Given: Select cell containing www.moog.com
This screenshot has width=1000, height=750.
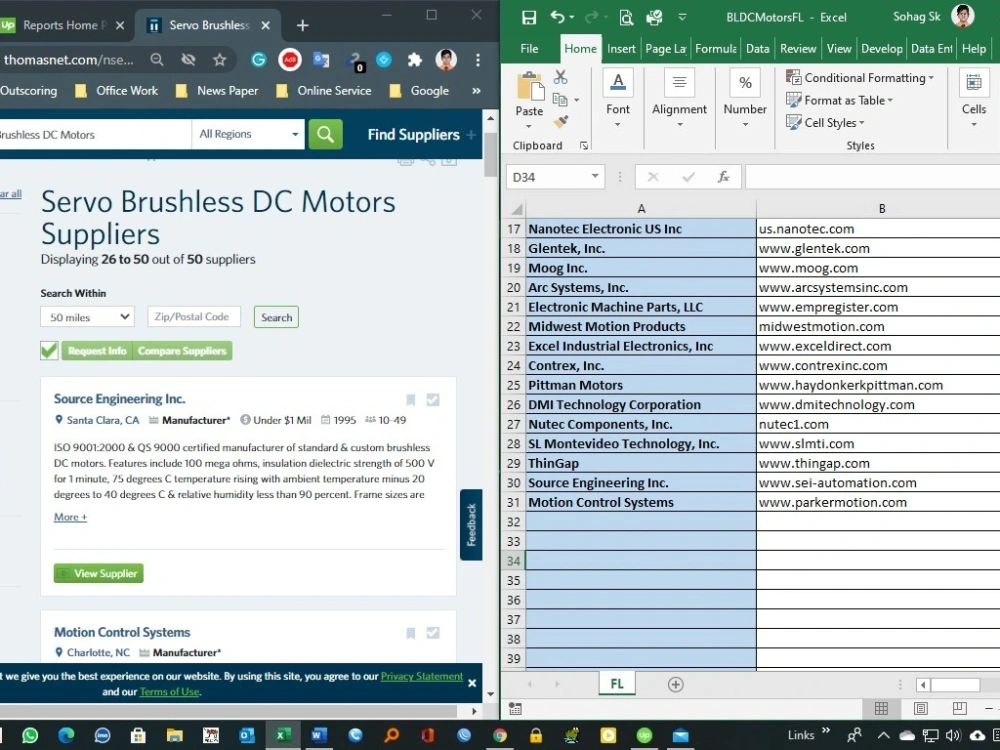Looking at the screenshot, I should 878,268.
